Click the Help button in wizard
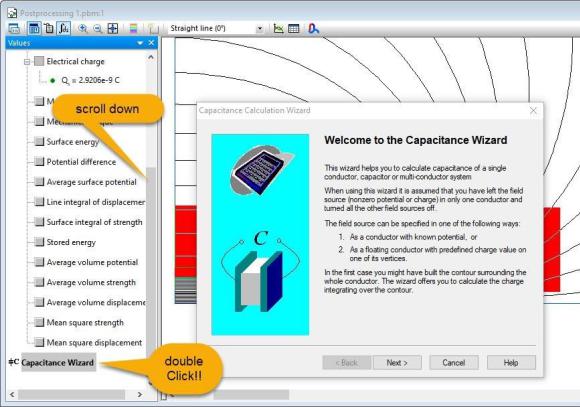The height and width of the screenshot is (407, 580). pos(511,363)
